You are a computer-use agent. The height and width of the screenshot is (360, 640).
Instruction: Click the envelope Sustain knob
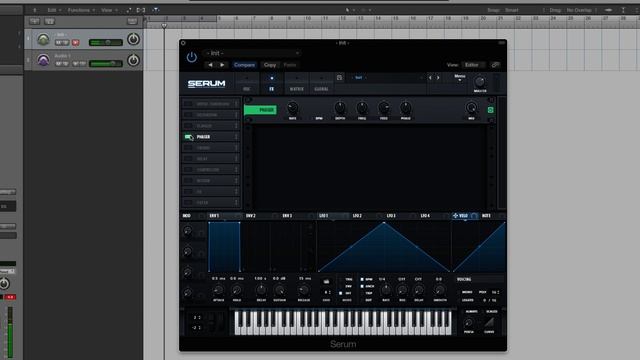[280, 290]
